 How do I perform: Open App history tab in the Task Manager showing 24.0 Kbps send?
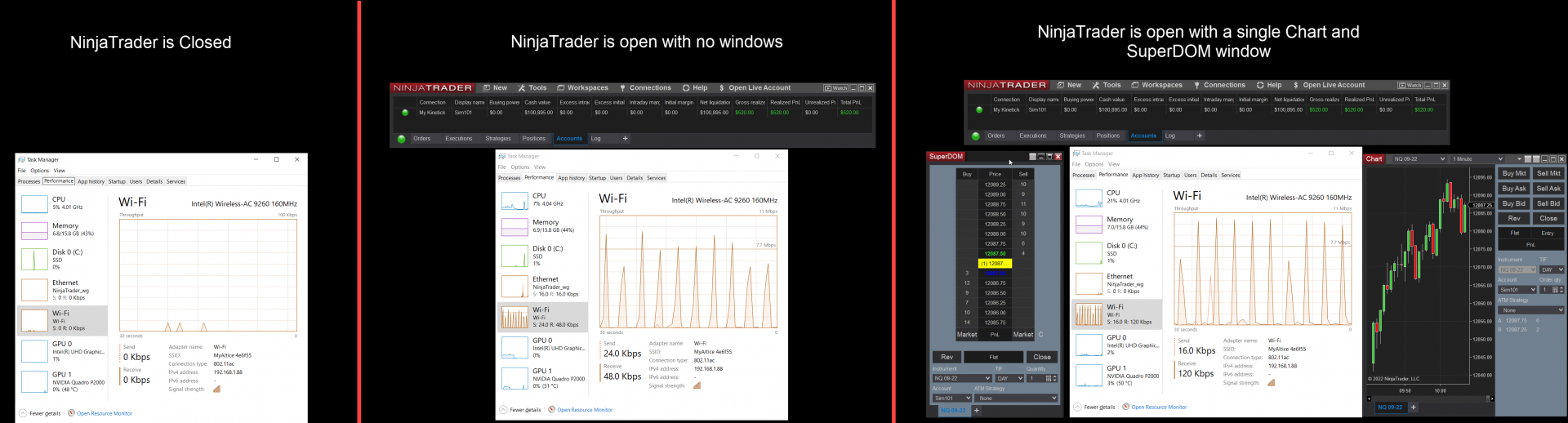pos(571,178)
